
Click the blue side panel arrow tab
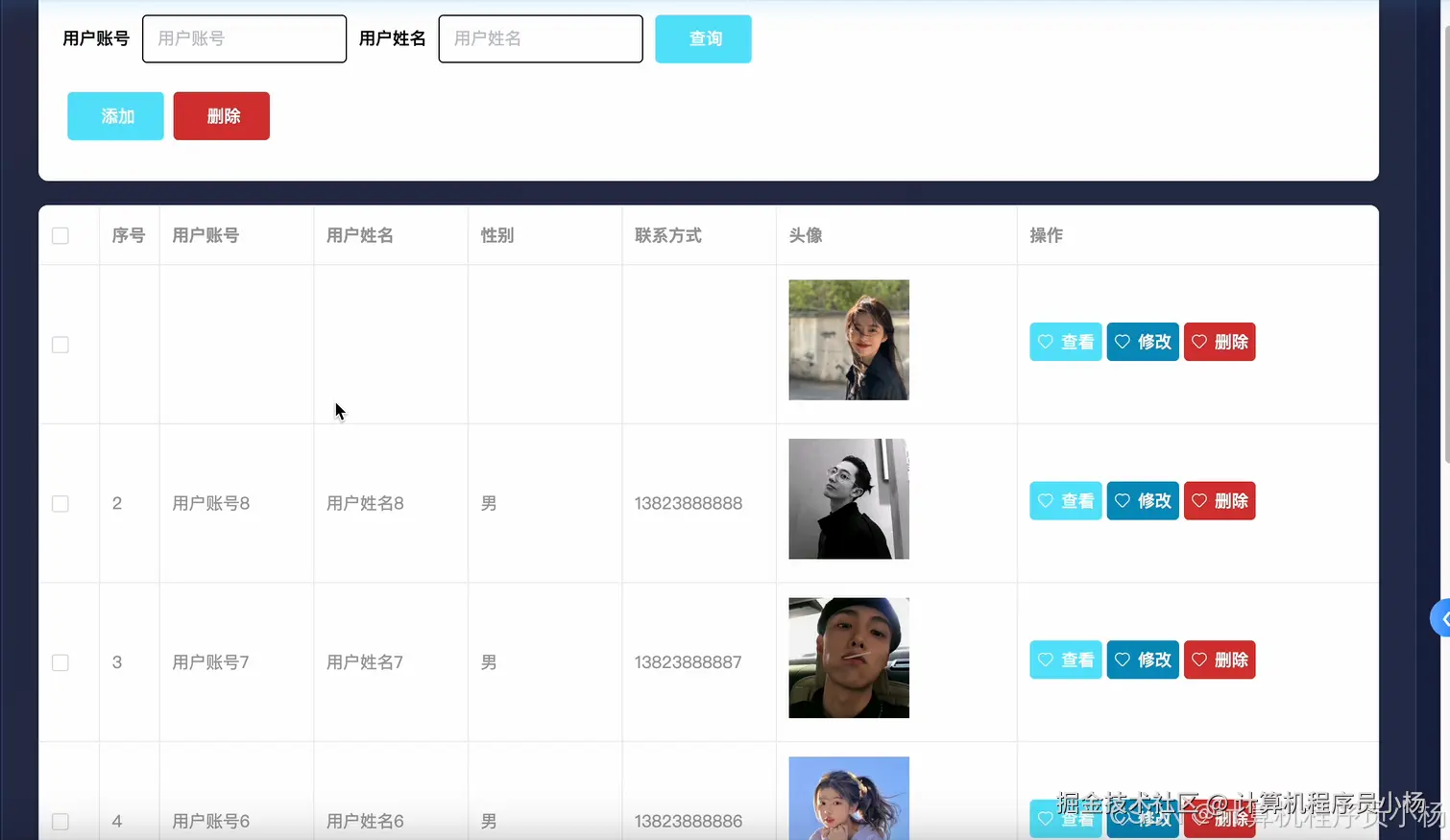coord(1440,618)
